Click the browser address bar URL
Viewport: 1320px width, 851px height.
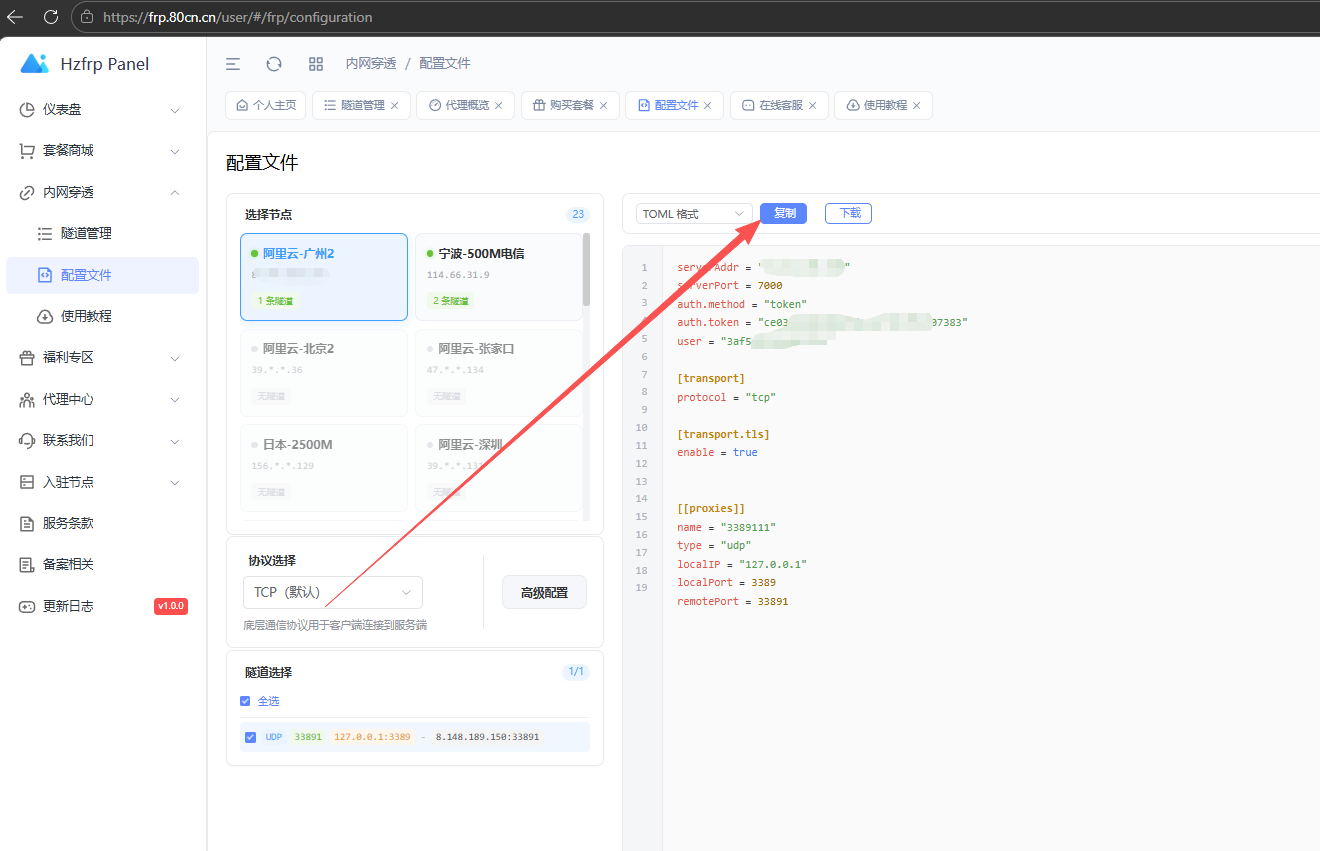click(x=238, y=17)
